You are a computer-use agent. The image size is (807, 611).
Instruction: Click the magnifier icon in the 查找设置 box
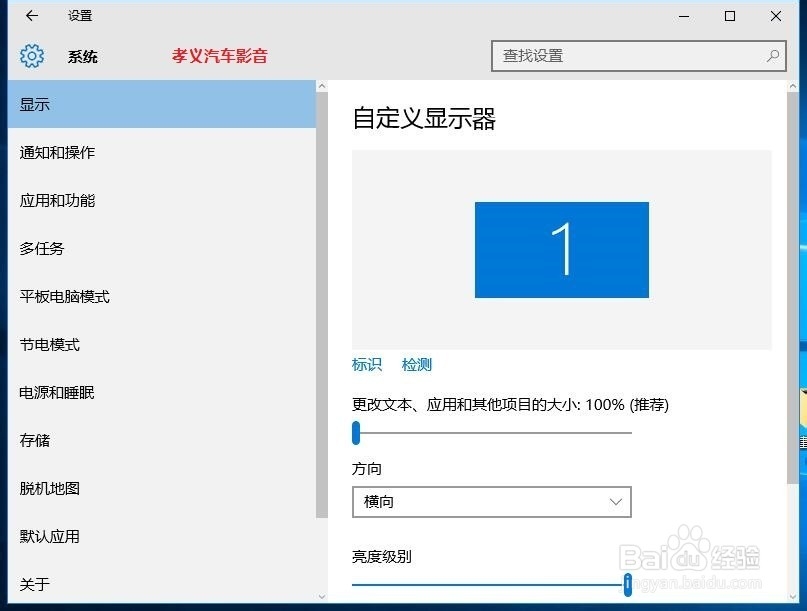point(770,56)
